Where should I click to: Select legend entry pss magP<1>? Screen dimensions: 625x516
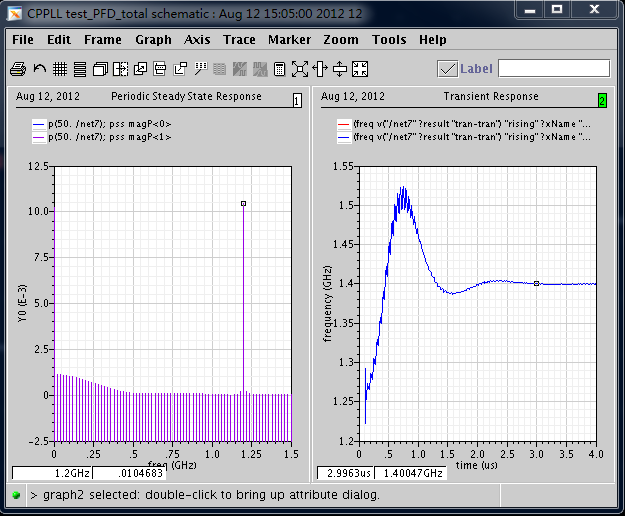point(110,137)
